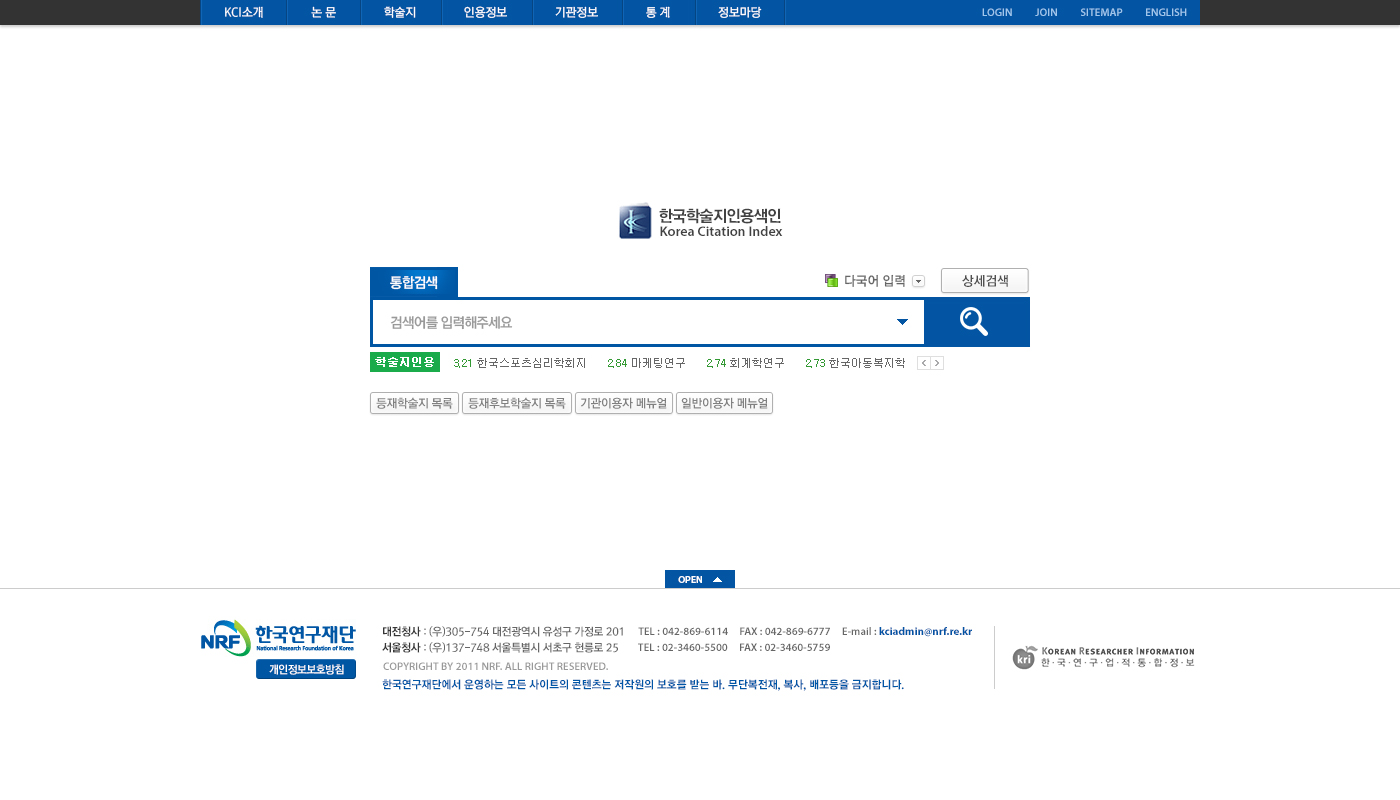Image resolution: width=1400 pixels, height=800 pixels.
Task: Open the 정보마당 menu
Action: (740, 13)
